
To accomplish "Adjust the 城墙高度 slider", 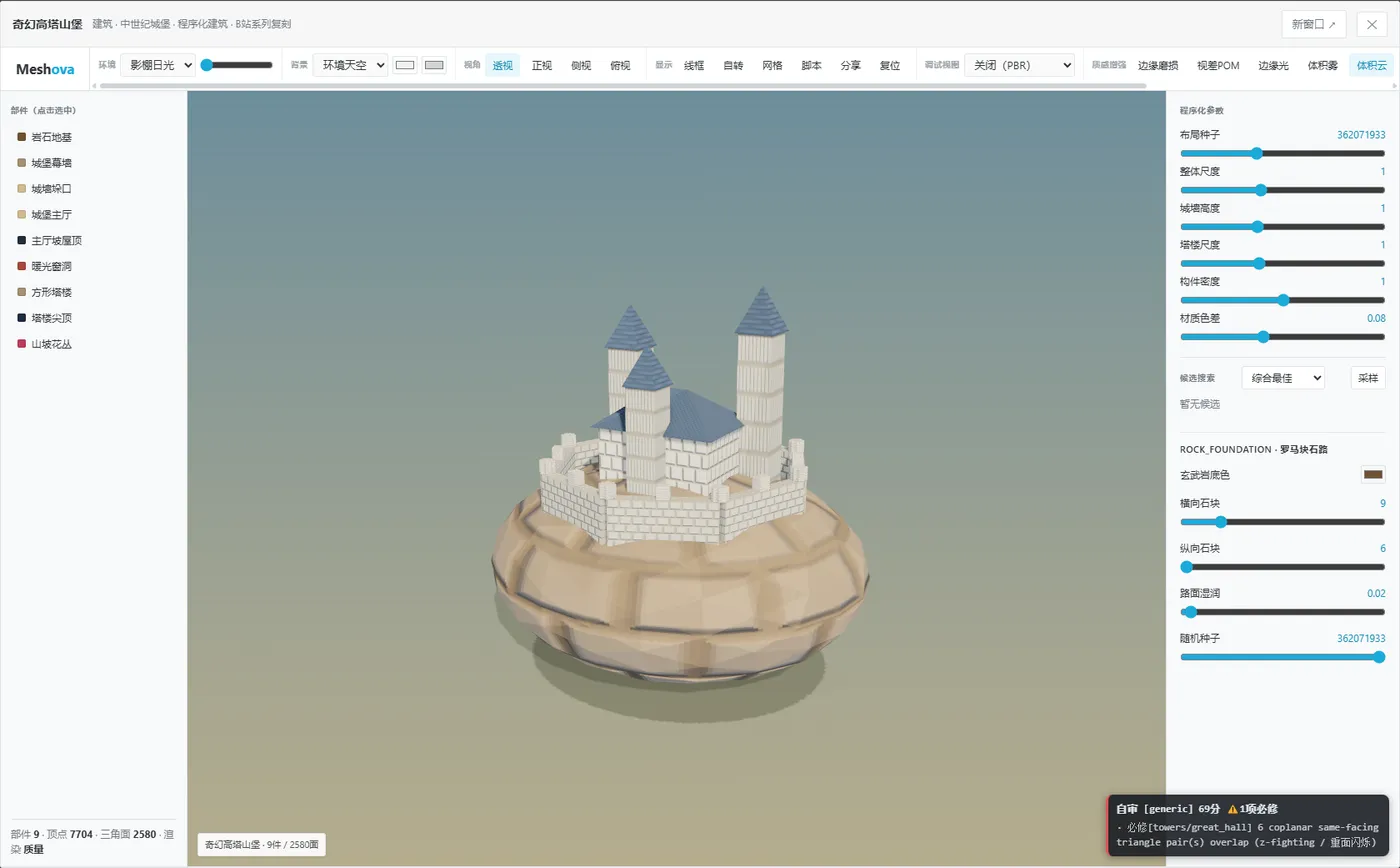I will [1283, 227].
